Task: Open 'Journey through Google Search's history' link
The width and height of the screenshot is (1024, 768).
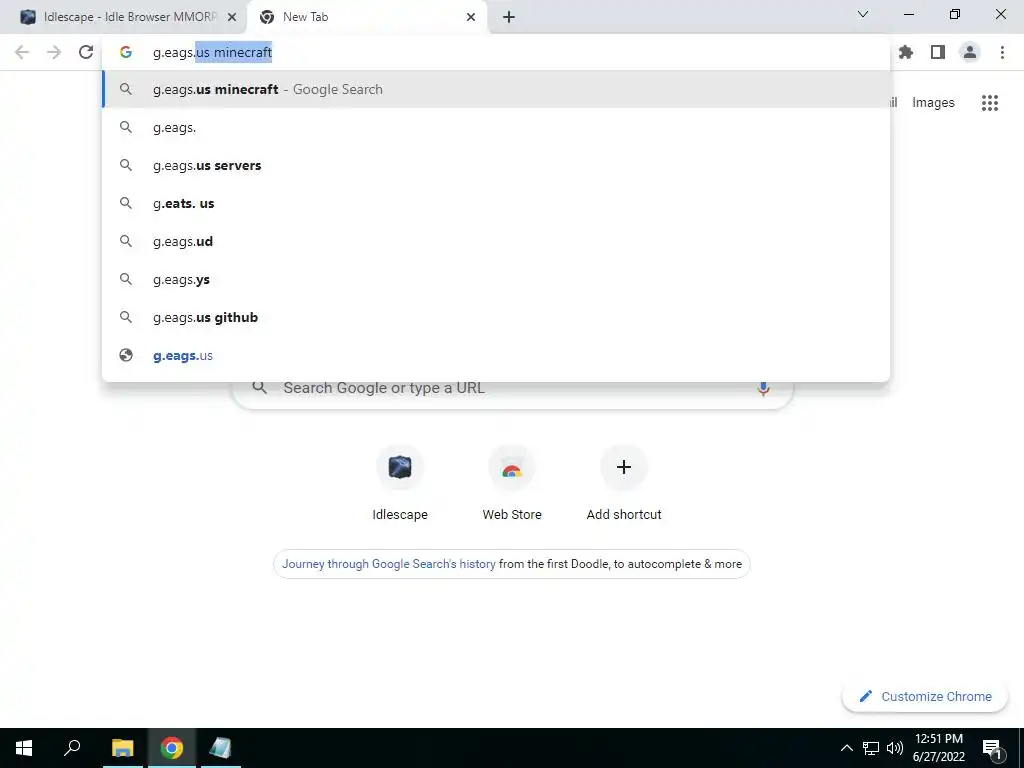Action: tap(389, 564)
